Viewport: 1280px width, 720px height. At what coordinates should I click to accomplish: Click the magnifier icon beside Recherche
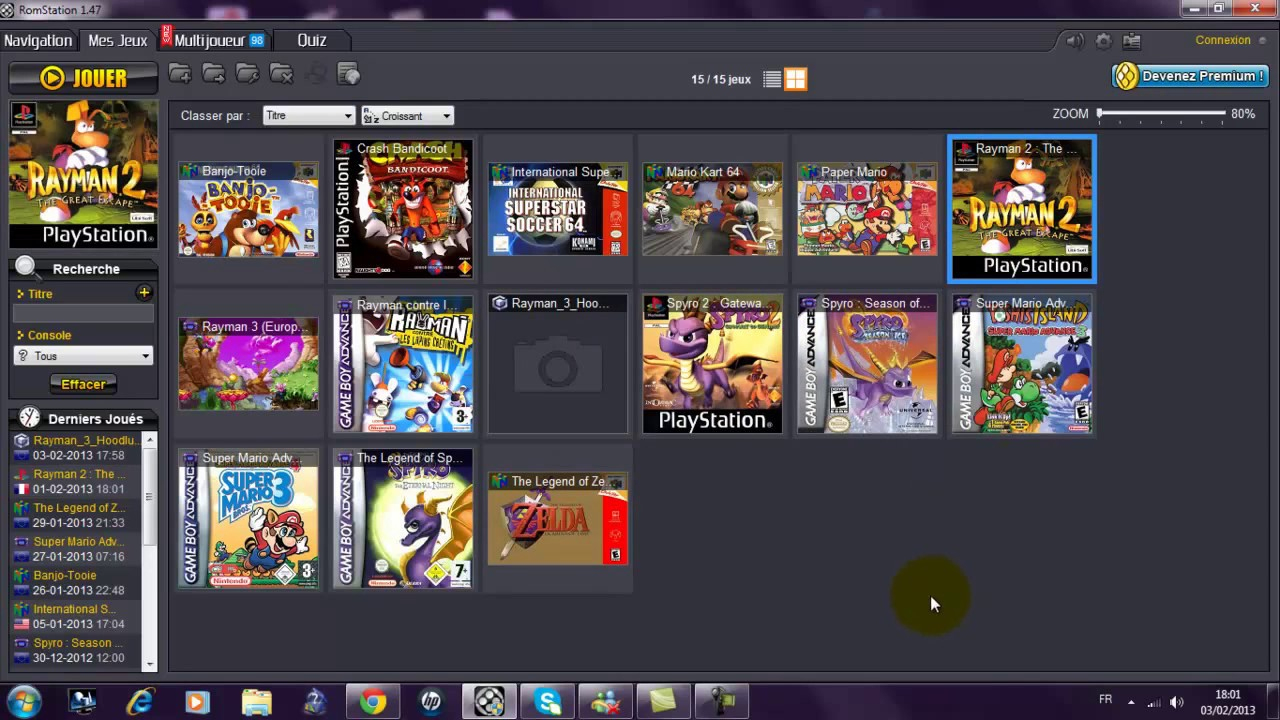point(27,268)
